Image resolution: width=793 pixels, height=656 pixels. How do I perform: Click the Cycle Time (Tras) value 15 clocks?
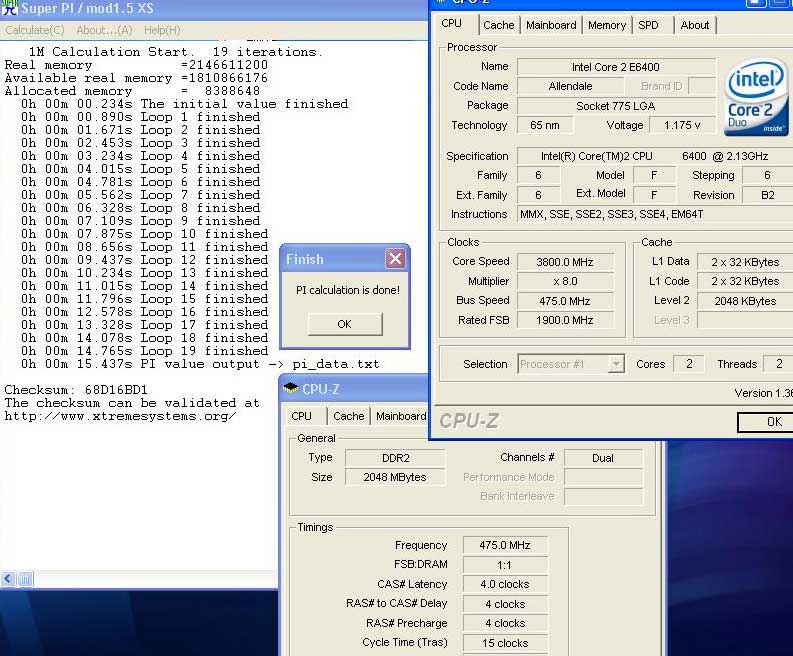click(x=505, y=643)
